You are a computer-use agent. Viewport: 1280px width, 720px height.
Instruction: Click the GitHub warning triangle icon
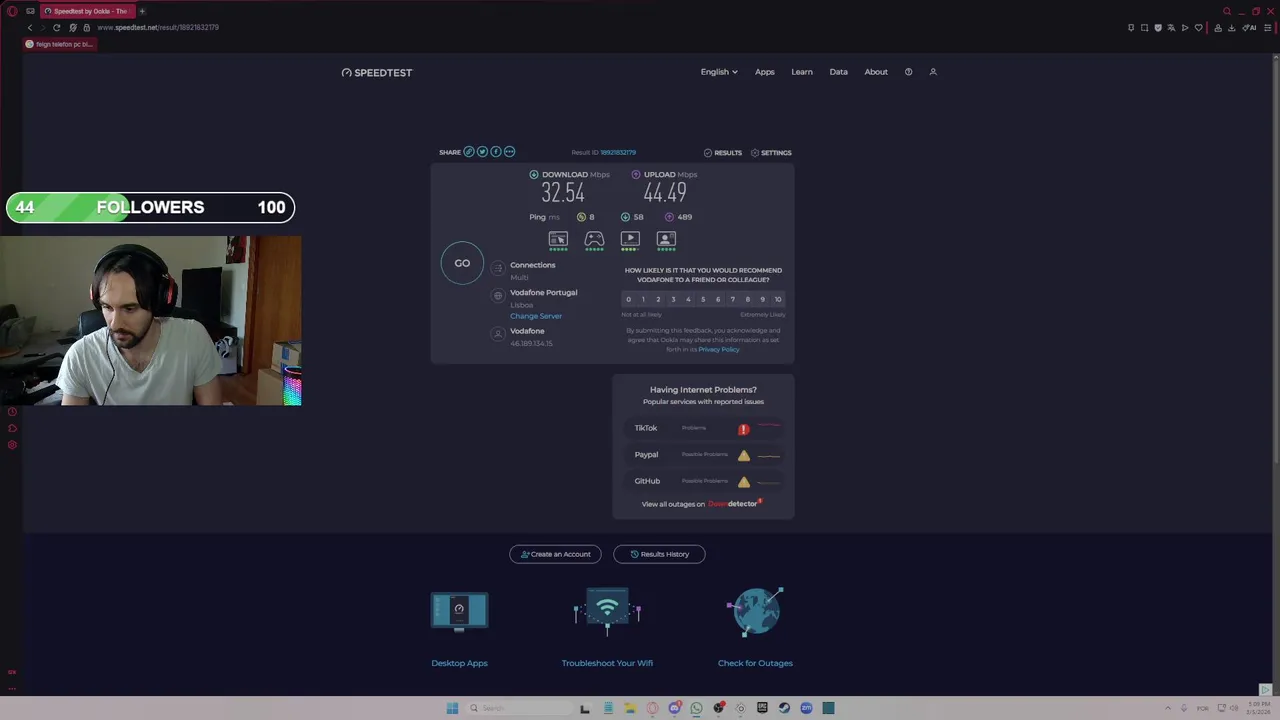point(744,482)
